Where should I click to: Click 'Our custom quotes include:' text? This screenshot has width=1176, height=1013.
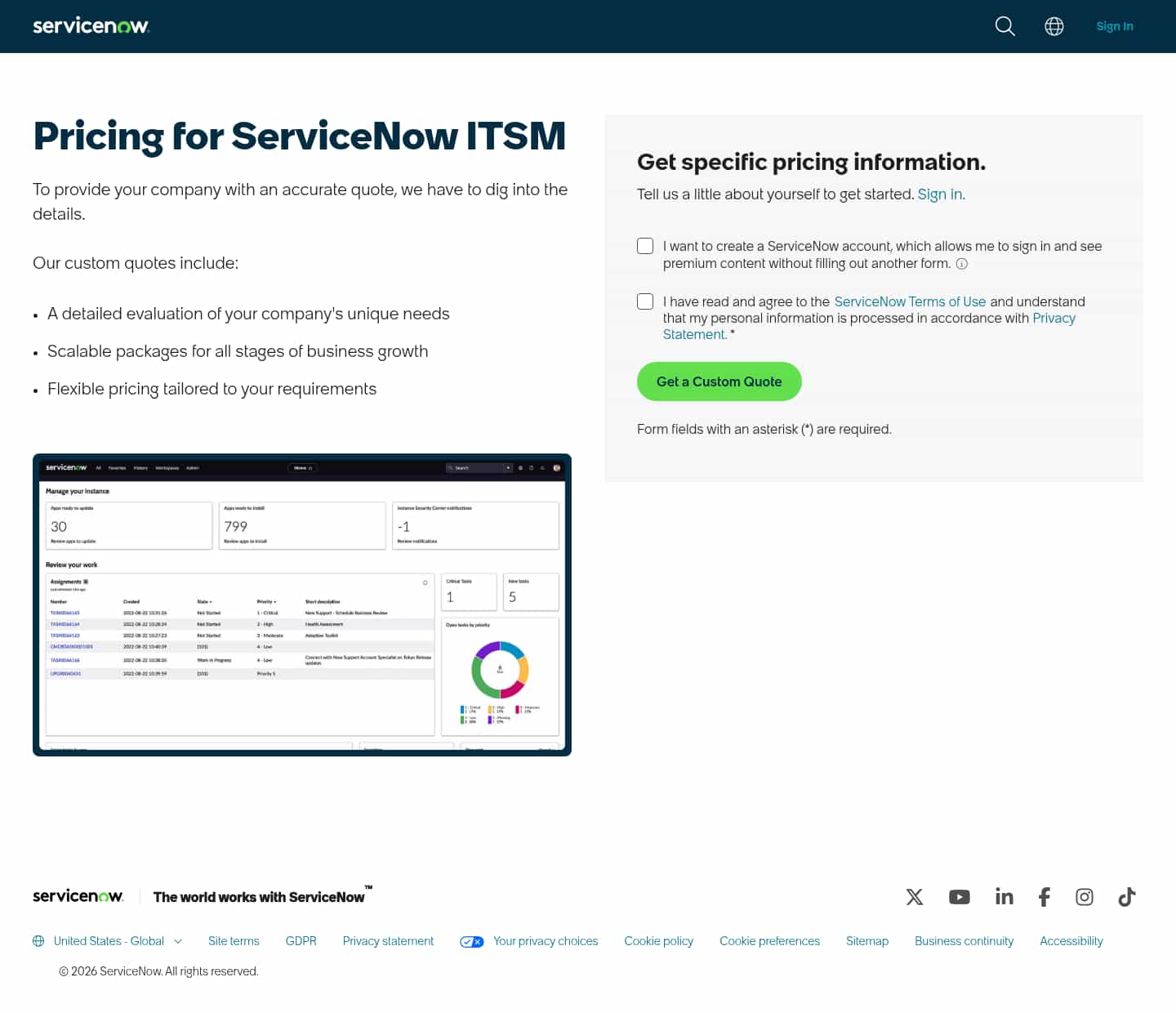(136, 263)
